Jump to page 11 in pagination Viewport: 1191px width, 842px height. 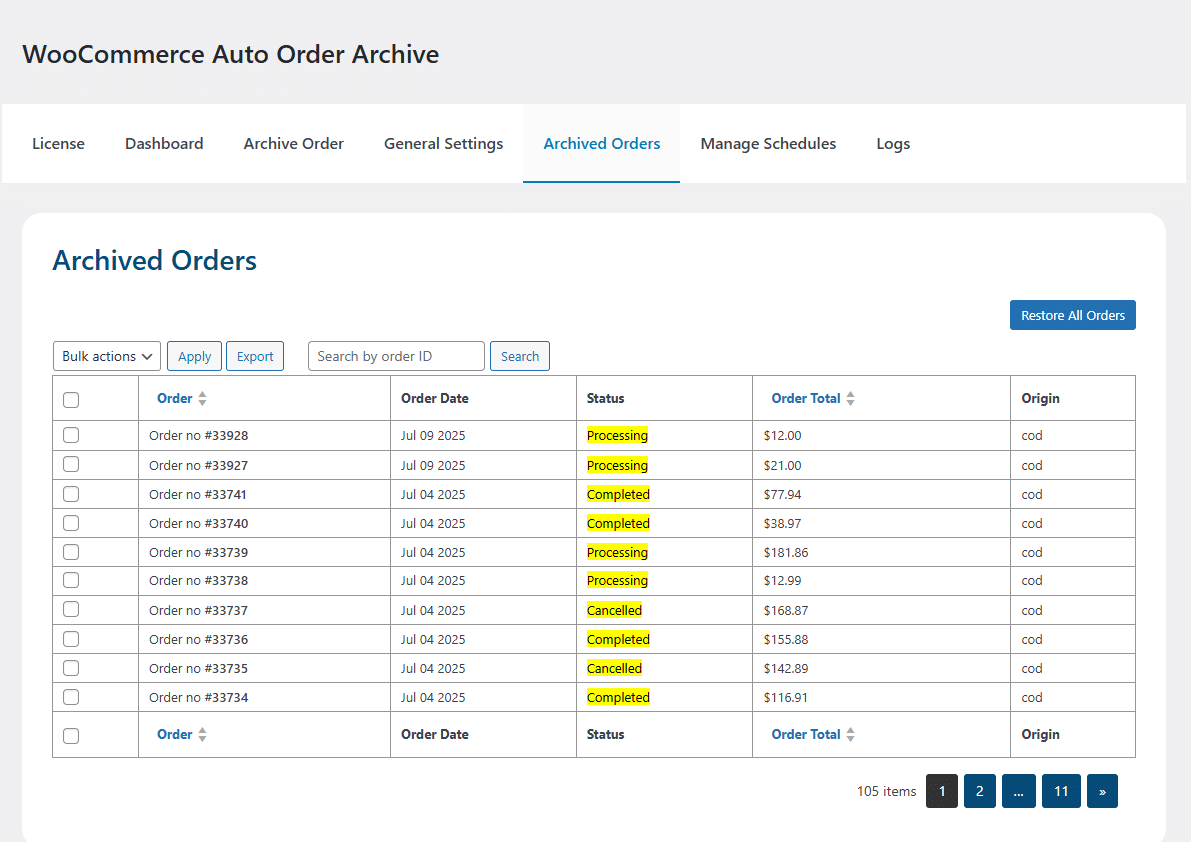(1061, 791)
